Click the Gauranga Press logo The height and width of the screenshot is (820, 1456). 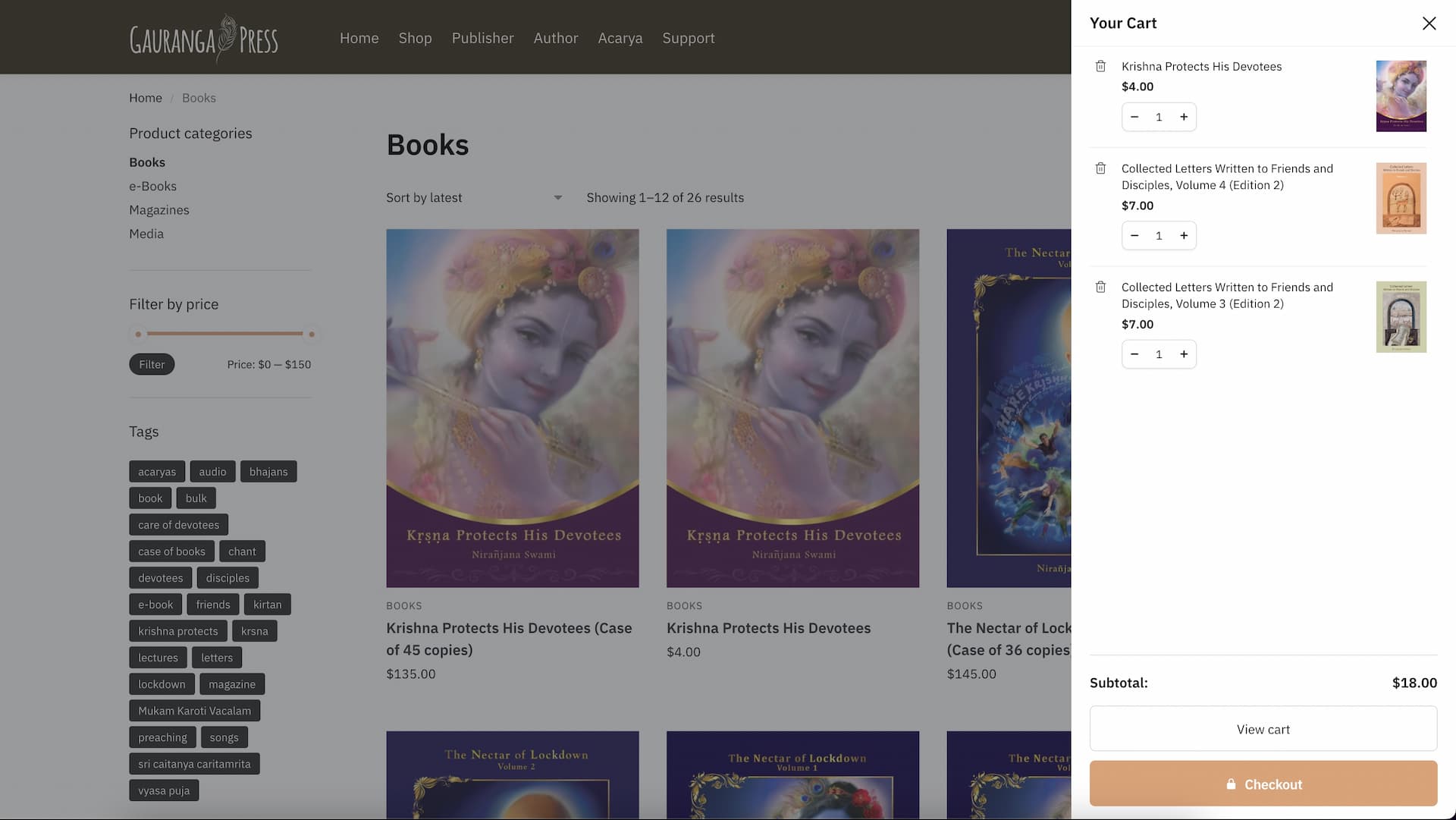tap(204, 38)
